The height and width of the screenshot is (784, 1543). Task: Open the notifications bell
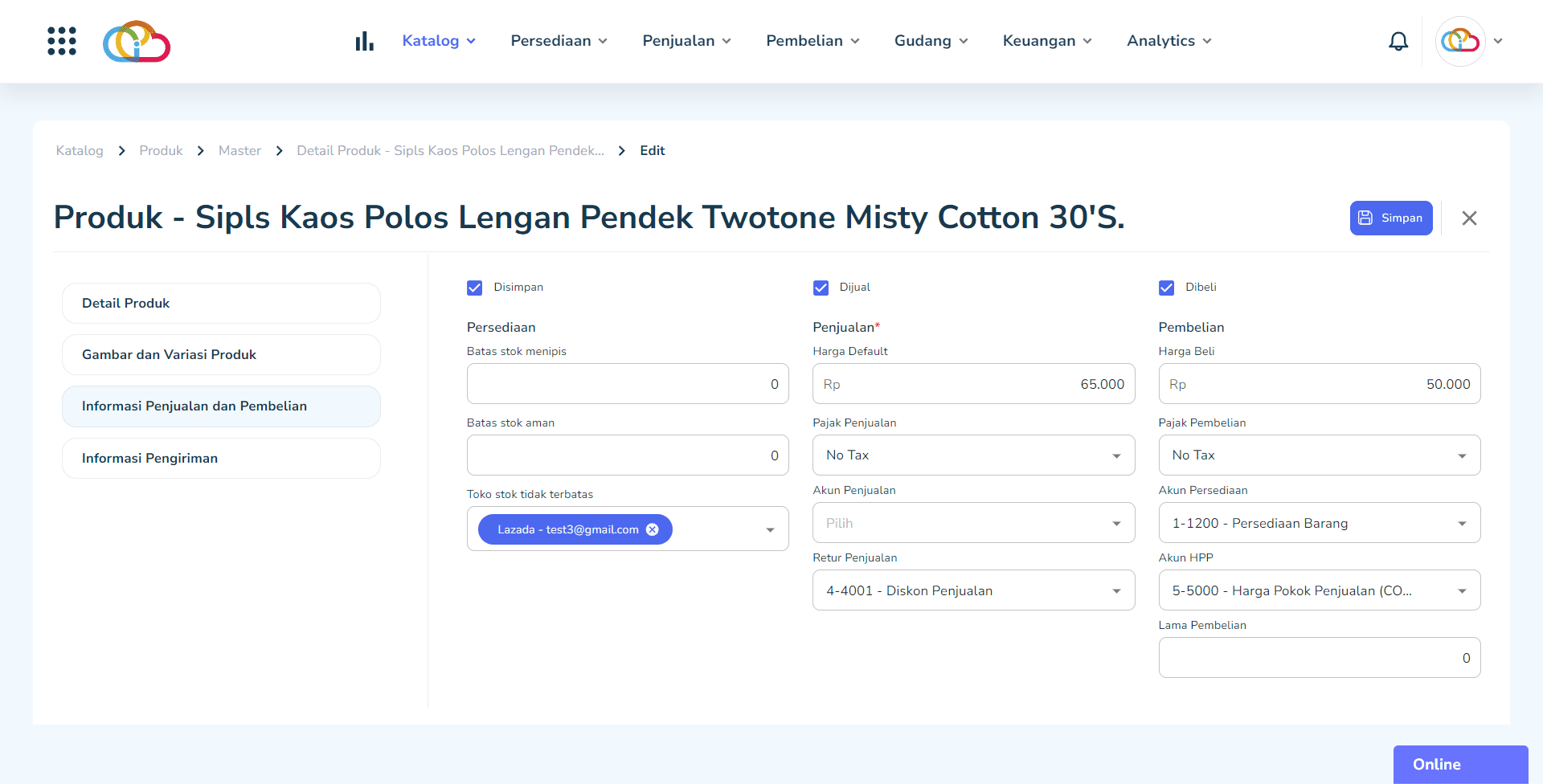pos(1398,41)
